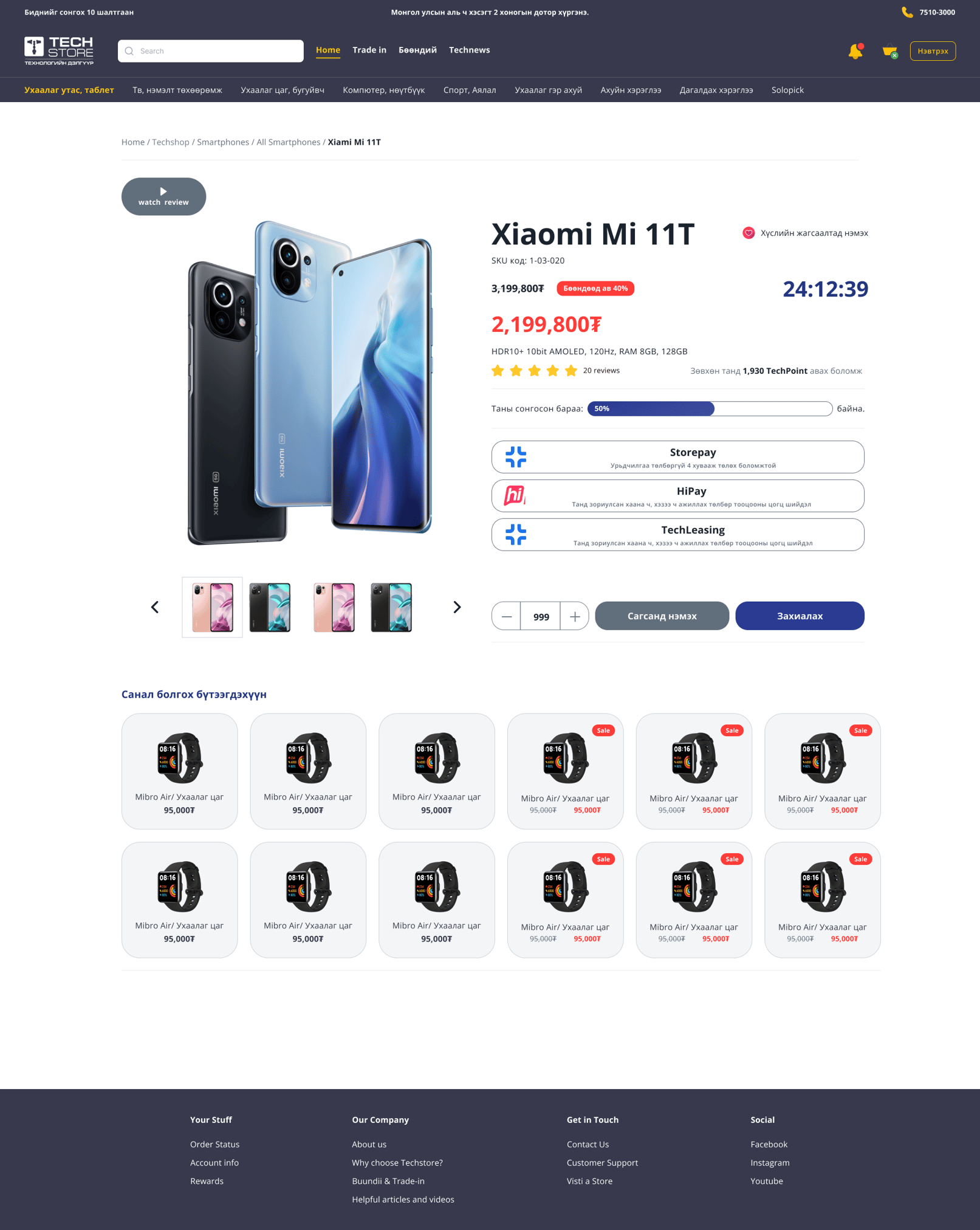This screenshot has height=1230, width=980.
Task: Open the shopping cart icon
Action: tap(890, 51)
